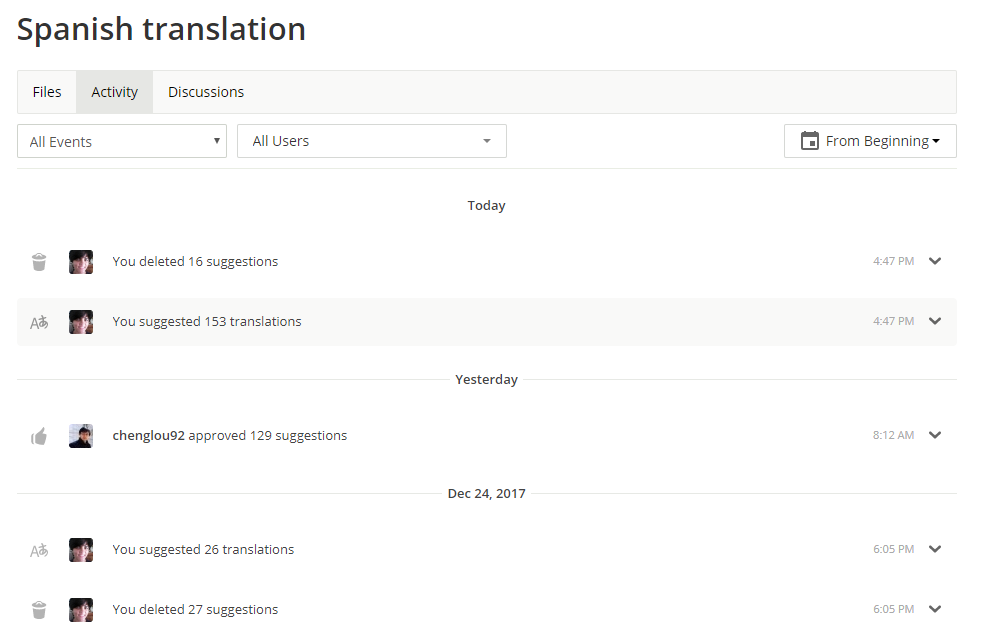The width and height of the screenshot is (989, 629).
Task: Click translation icon beside 26 translations entry
Action: click(x=39, y=550)
